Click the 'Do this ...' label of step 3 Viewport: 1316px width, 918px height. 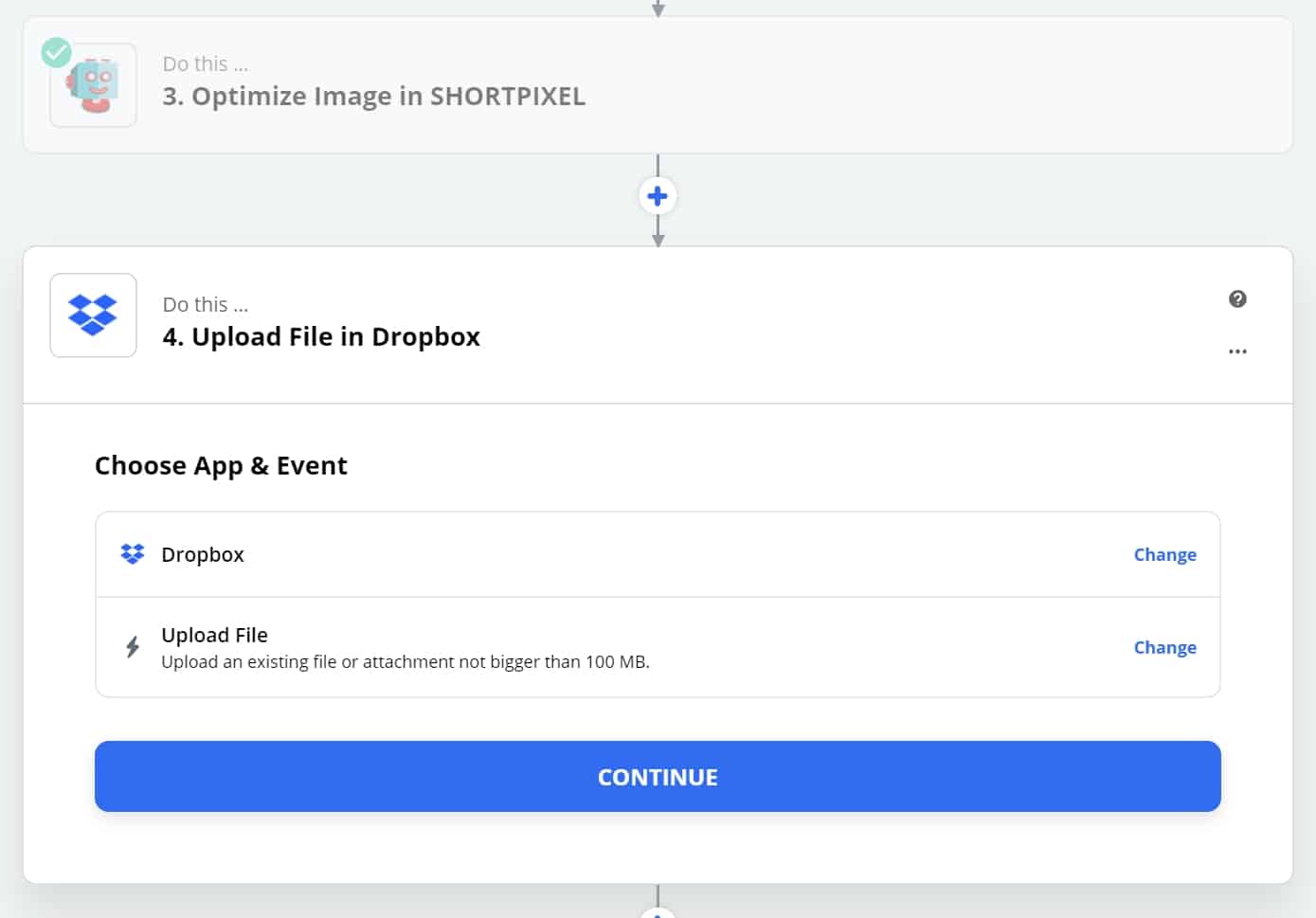pos(206,64)
